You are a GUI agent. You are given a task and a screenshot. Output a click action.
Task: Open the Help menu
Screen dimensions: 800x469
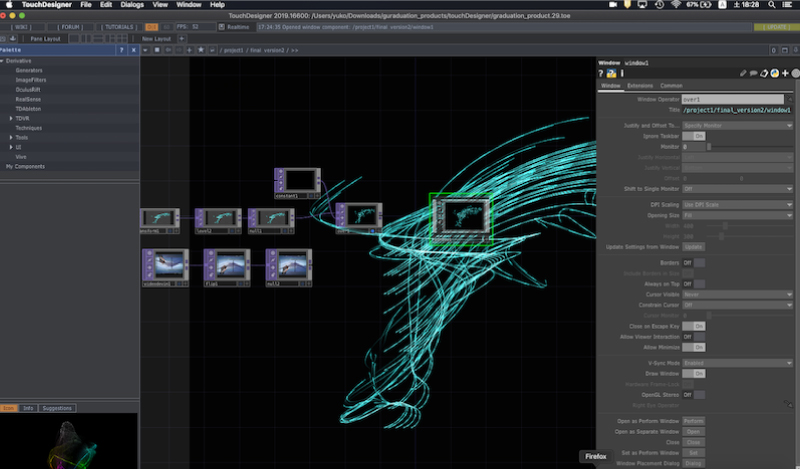tap(217, 5)
